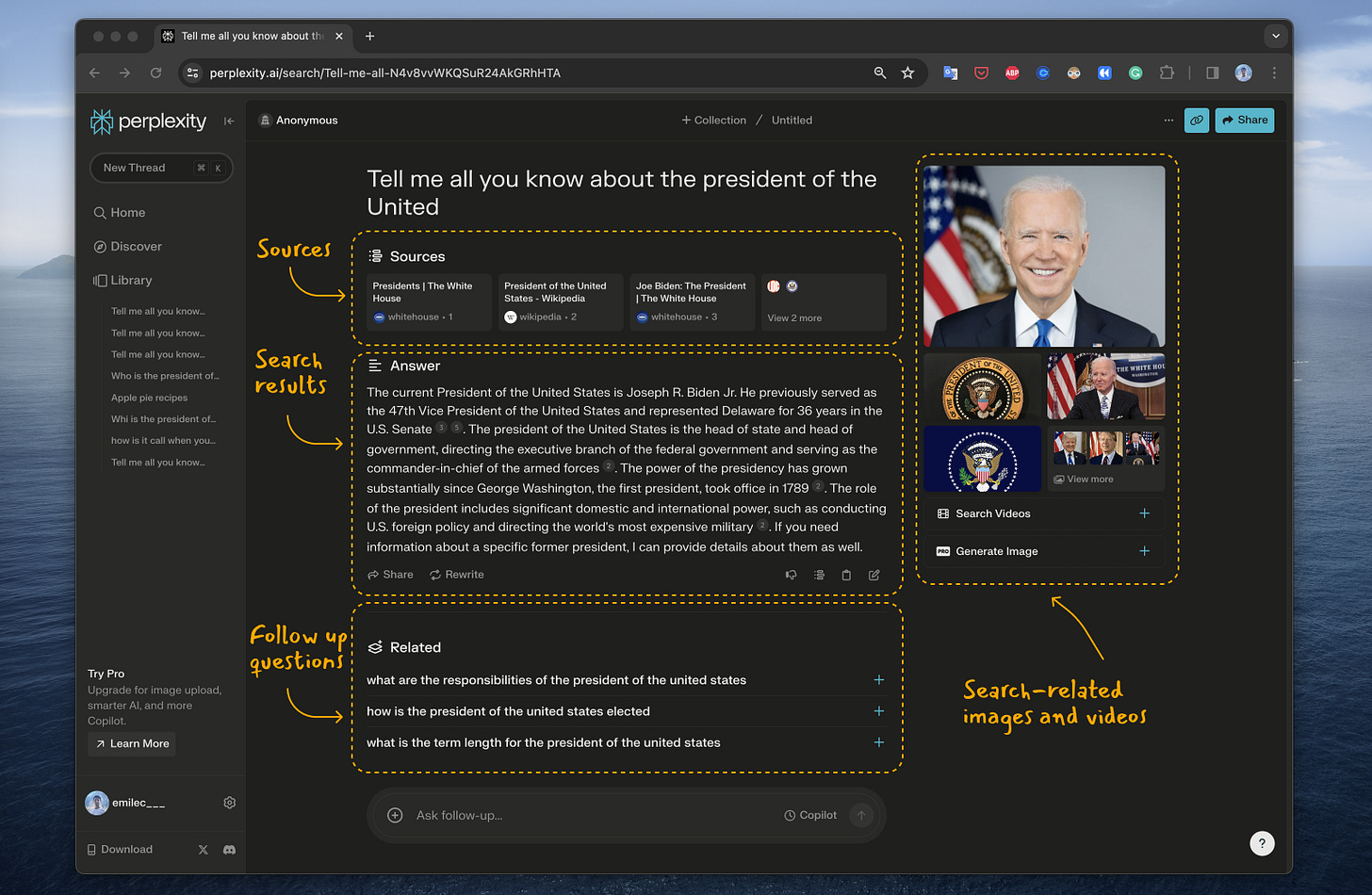Open Discover in sidebar
The height and width of the screenshot is (895, 1372).
pyautogui.click(x=127, y=247)
